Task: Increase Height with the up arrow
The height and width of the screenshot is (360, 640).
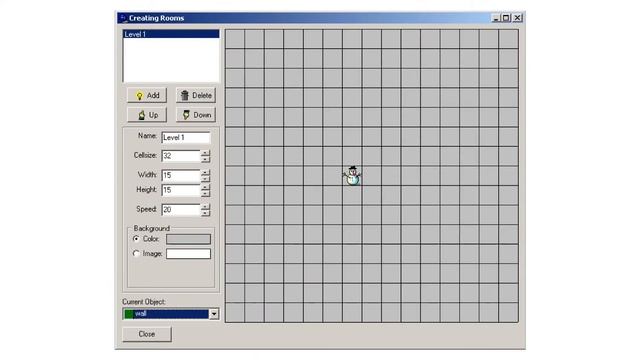Action: point(205,187)
